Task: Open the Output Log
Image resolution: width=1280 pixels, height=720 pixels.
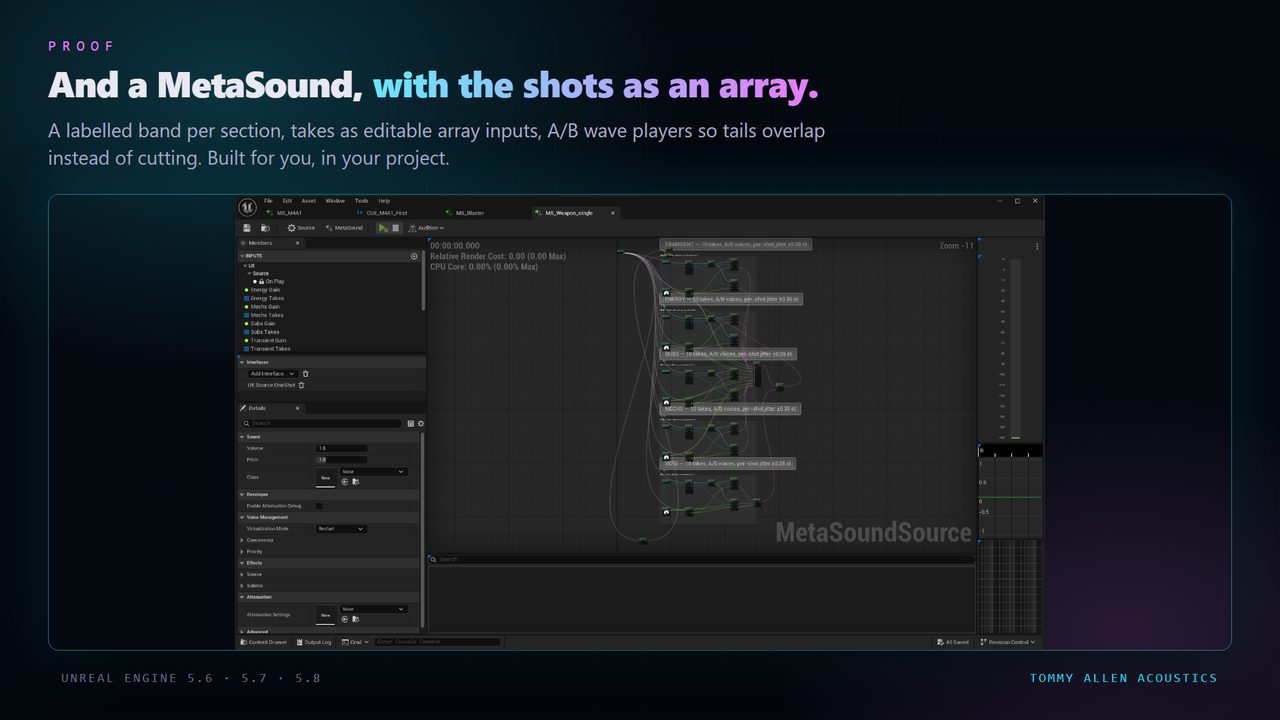Action: [x=314, y=642]
